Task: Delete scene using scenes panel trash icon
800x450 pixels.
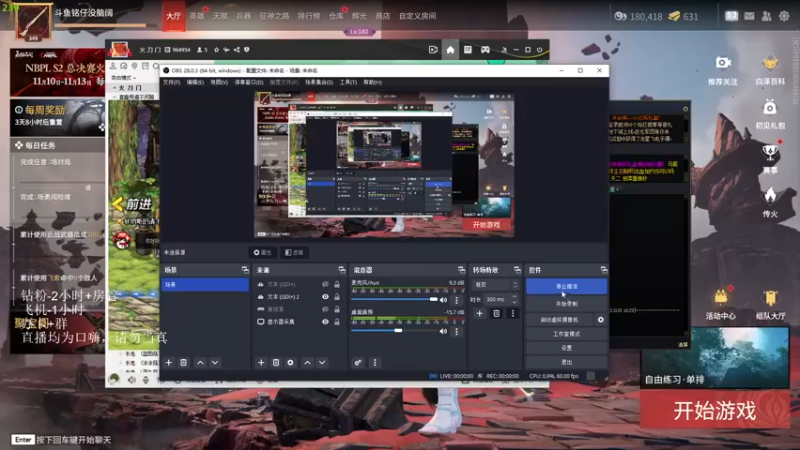Action: (184, 362)
